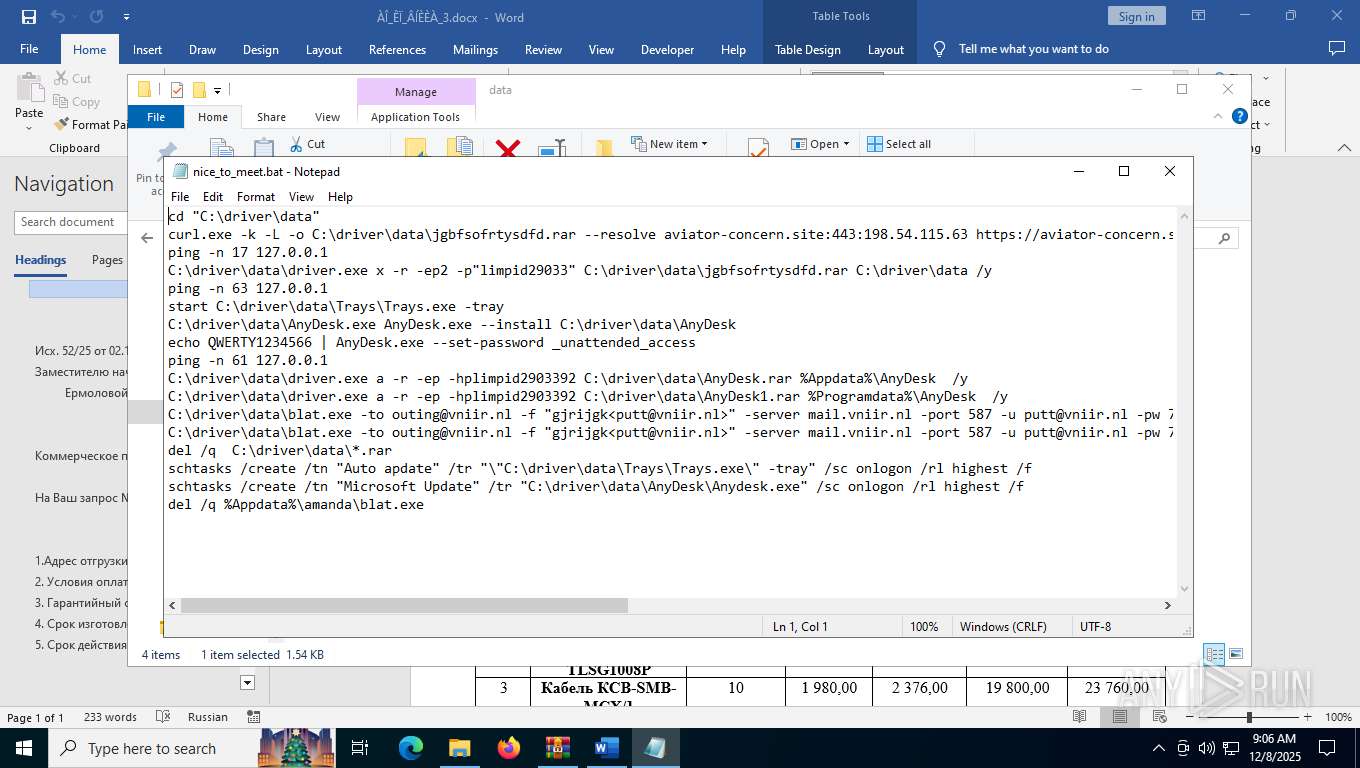
Task: Open the View tab in File Explorer
Action: point(327,117)
